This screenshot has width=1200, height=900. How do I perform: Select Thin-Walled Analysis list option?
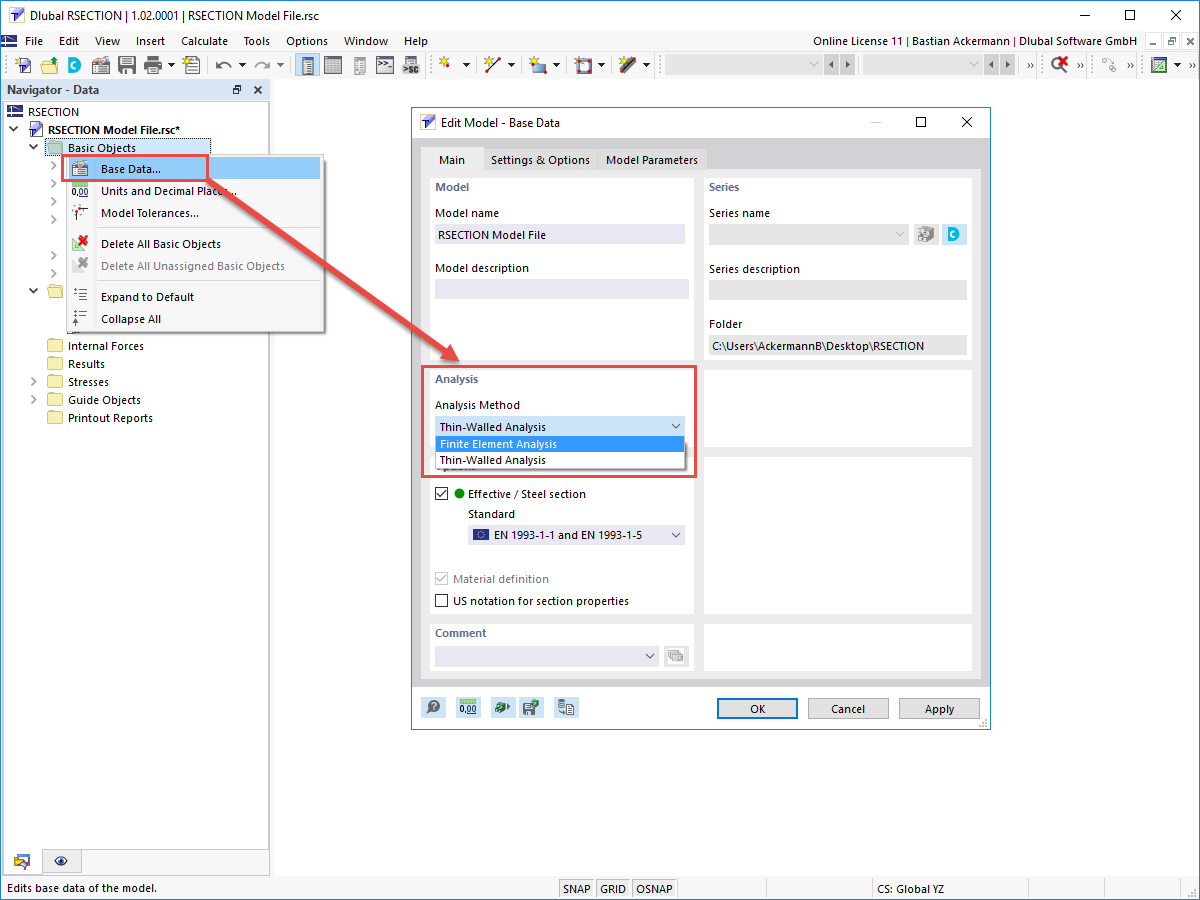pyautogui.click(x=560, y=460)
